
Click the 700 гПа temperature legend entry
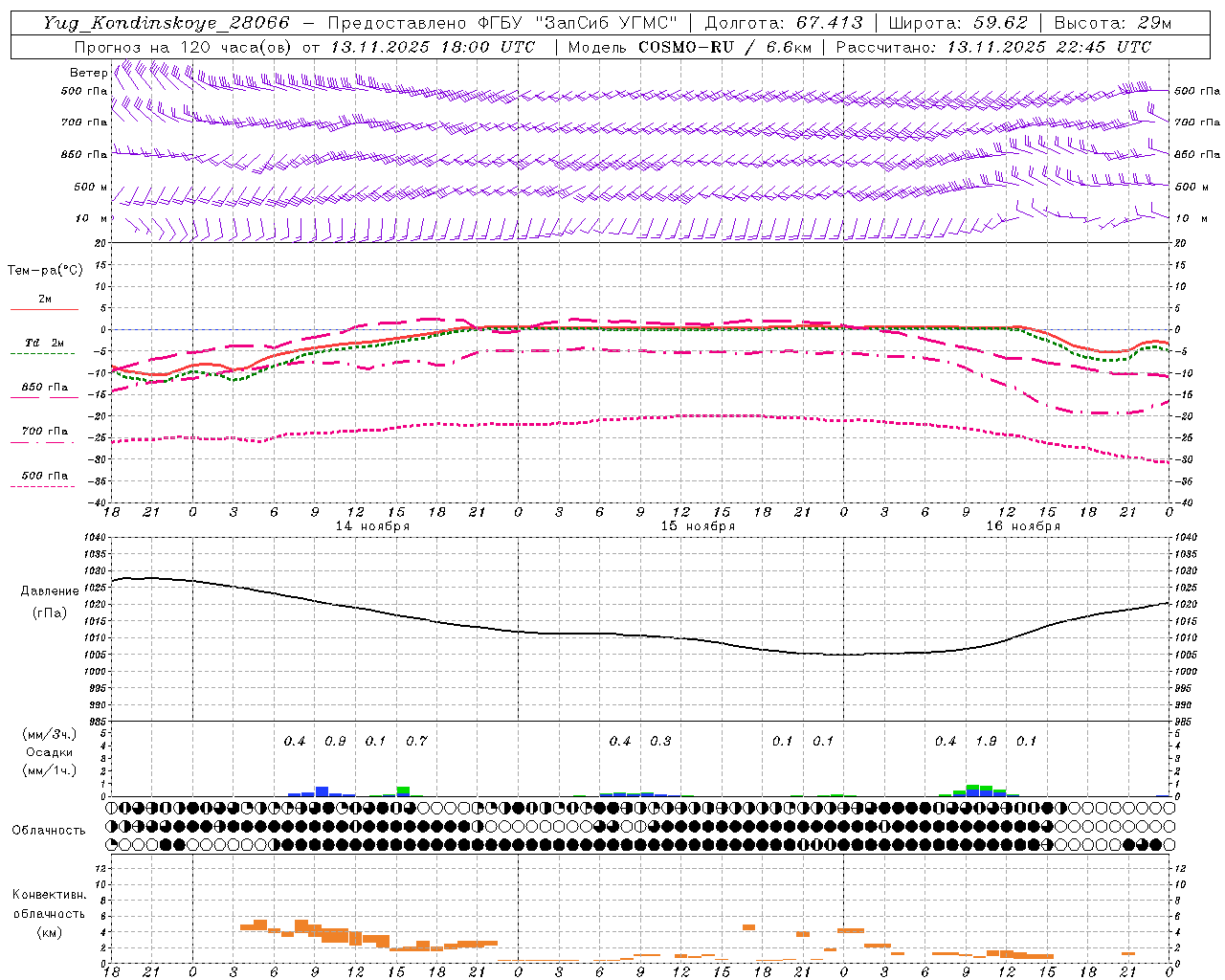pos(44,431)
